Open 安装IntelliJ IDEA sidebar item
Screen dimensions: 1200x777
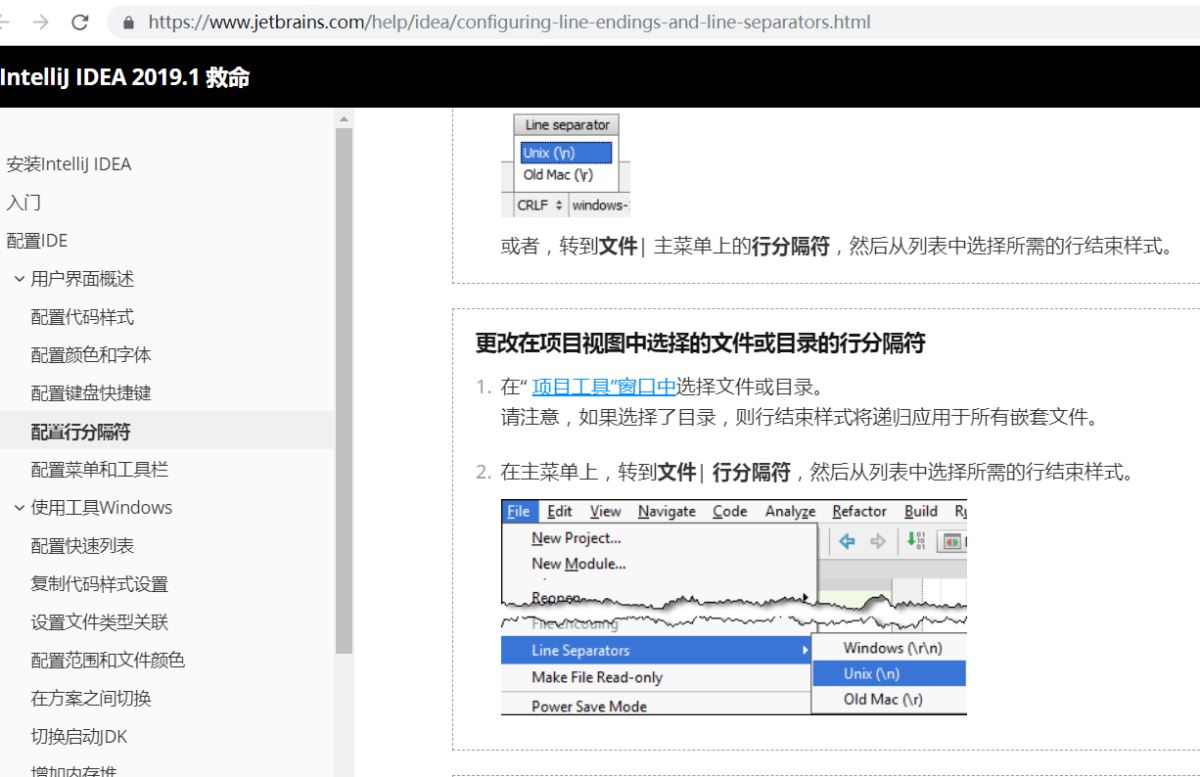point(69,164)
